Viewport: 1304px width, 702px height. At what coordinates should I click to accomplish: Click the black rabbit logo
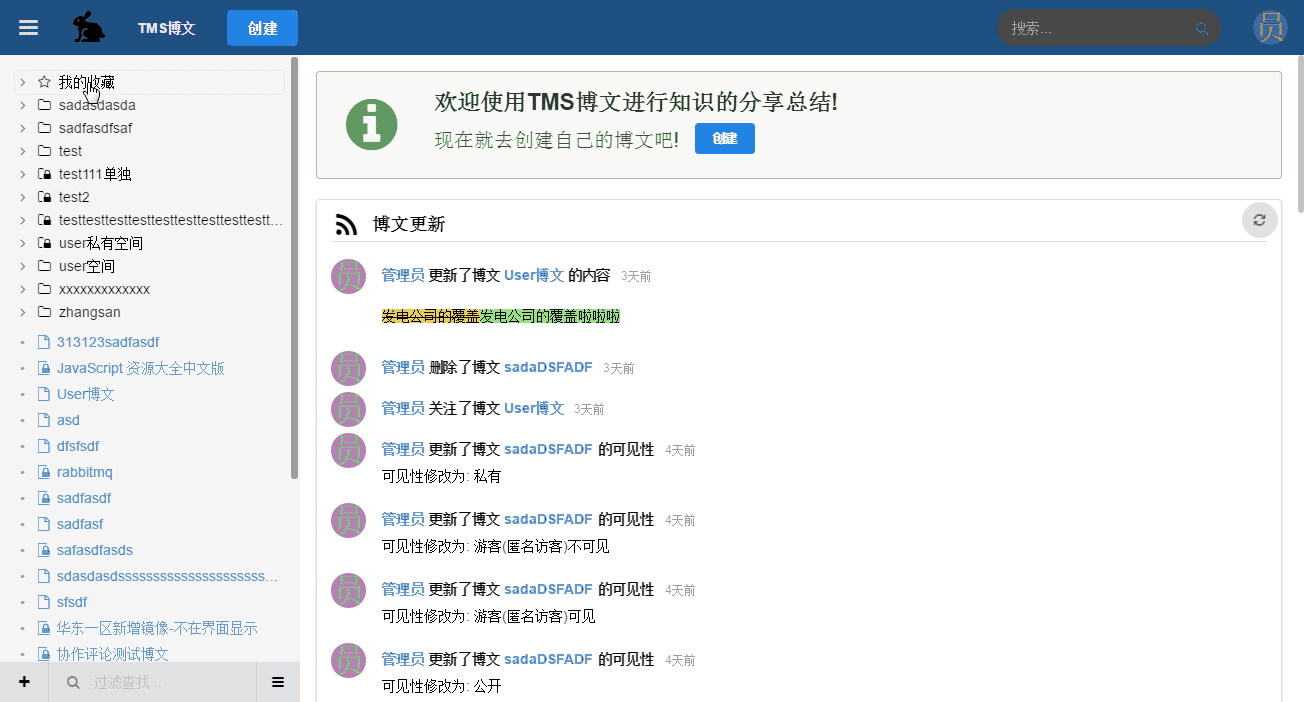click(x=89, y=28)
